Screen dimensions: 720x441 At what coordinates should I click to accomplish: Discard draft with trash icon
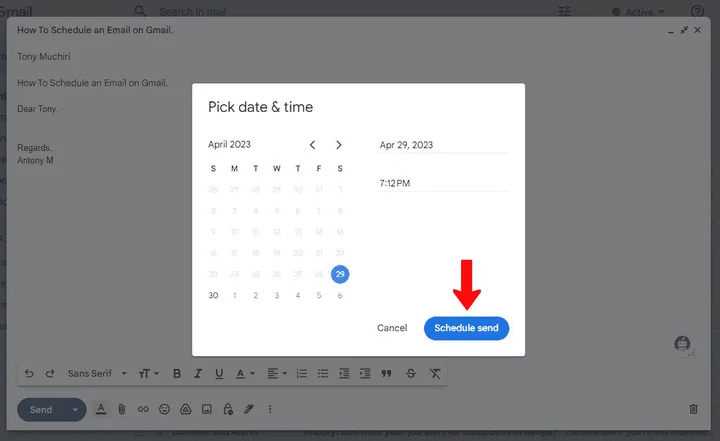(x=693, y=409)
